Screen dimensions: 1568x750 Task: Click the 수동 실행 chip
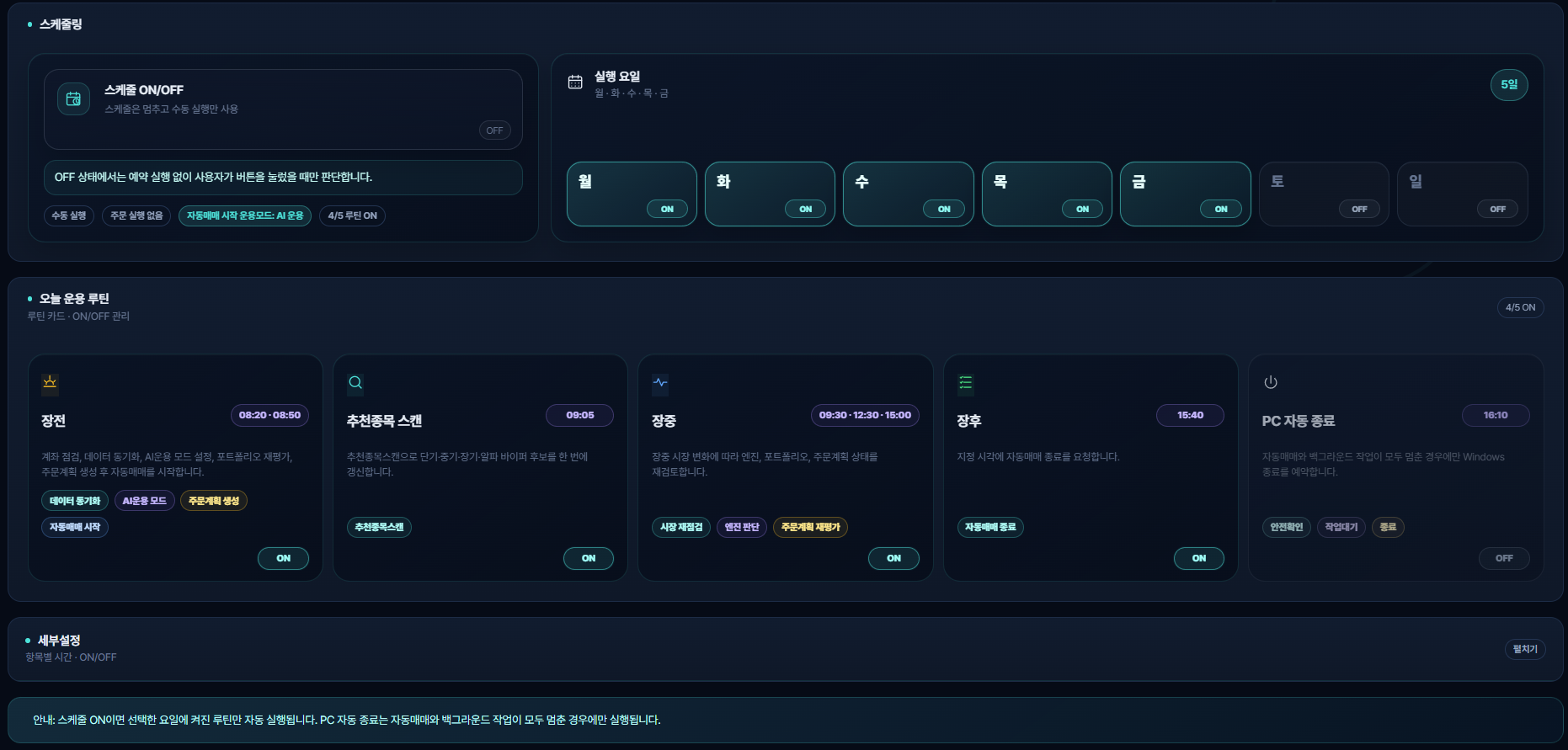point(69,215)
